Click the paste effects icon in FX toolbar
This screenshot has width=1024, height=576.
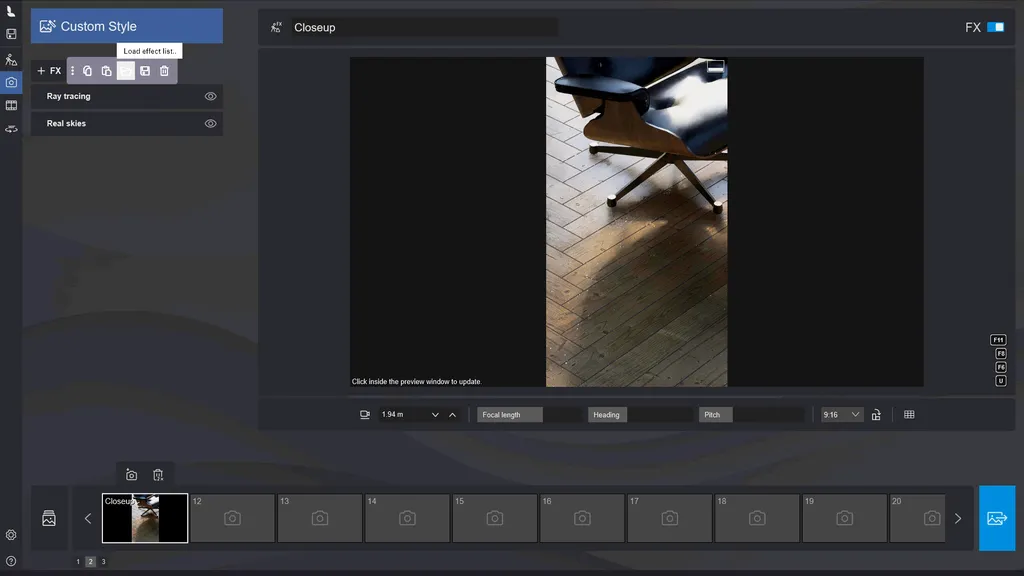(x=107, y=71)
